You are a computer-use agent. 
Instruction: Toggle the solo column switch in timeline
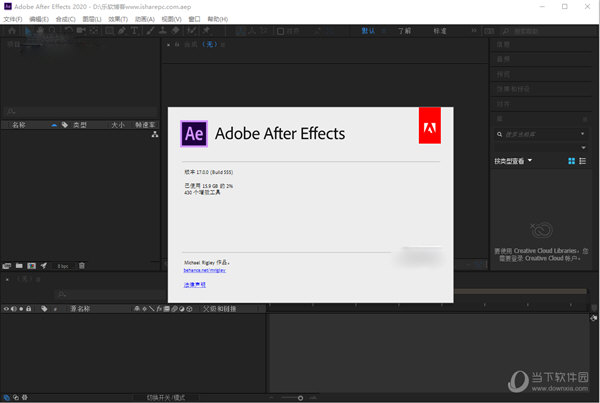click(21, 309)
